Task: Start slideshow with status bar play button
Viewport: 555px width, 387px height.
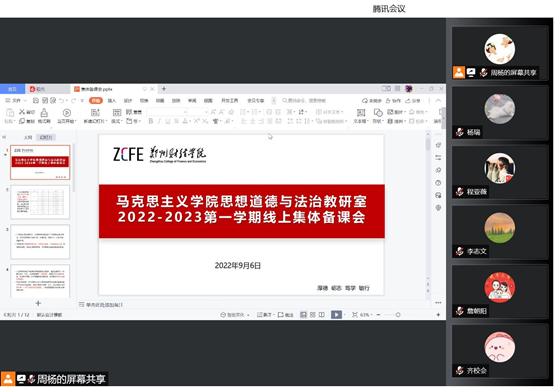Action: click(x=336, y=314)
